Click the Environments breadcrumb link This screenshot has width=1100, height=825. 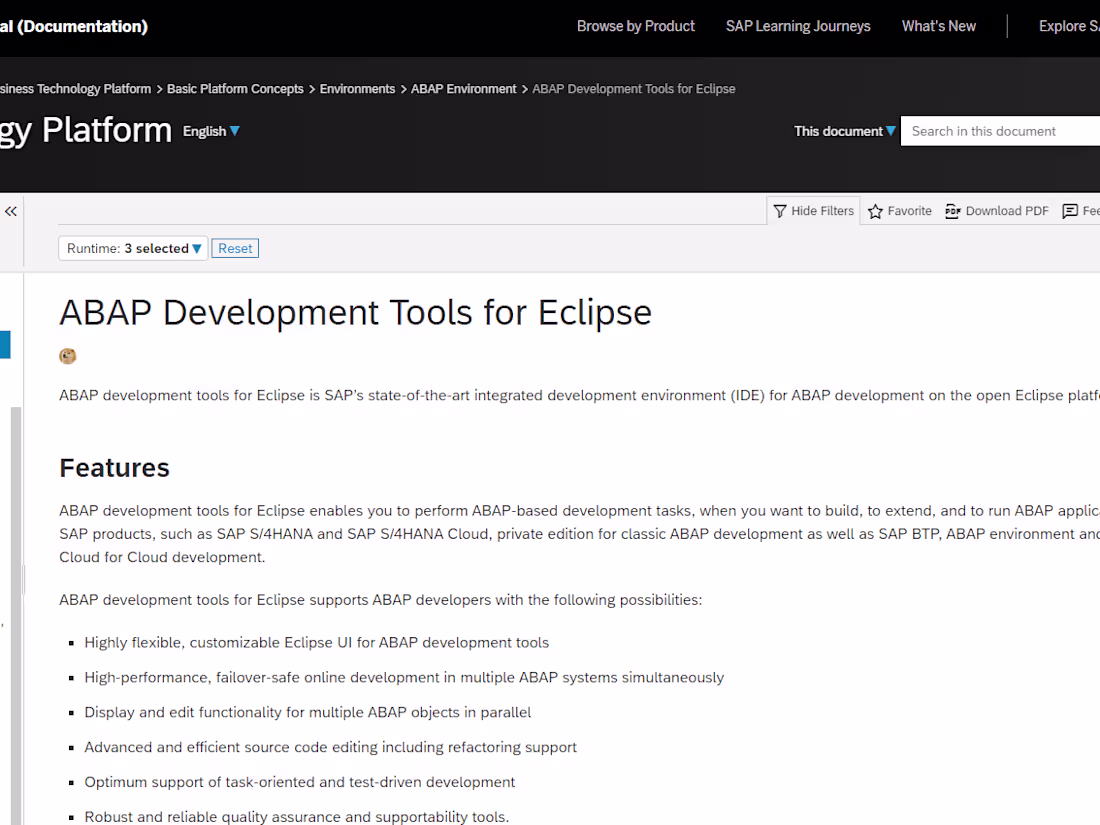[357, 88]
